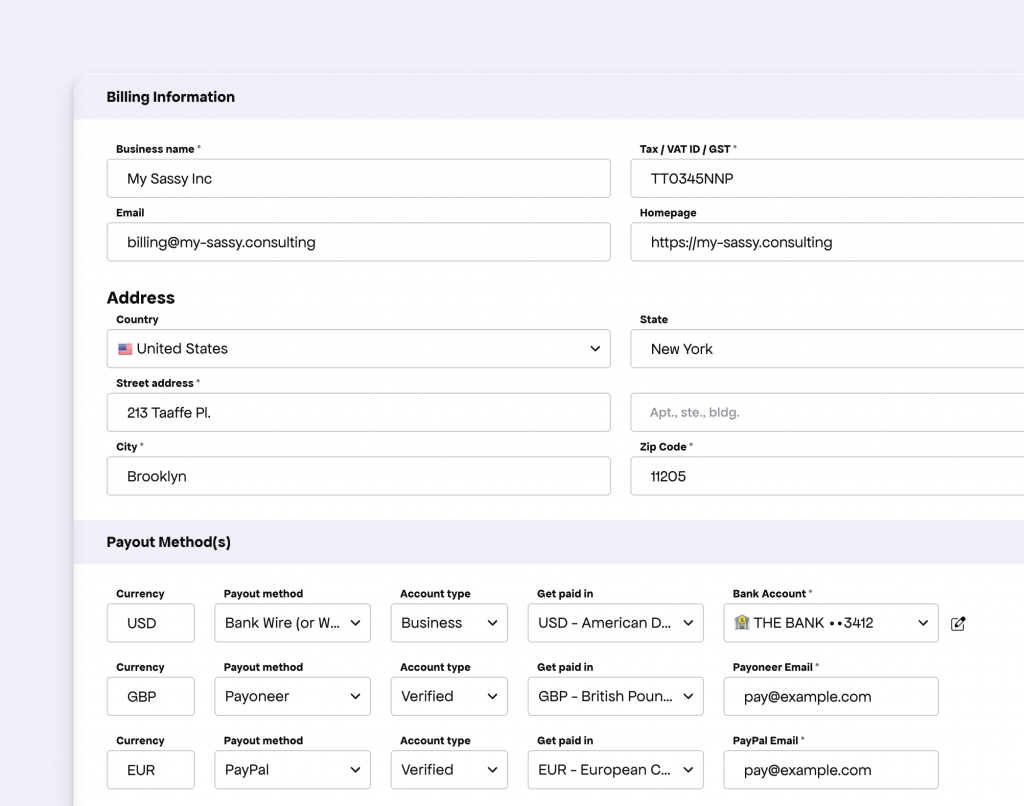Image resolution: width=1024 pixels, height=806 pixels.
Task: Select the Payoneer Email field showing pay@example.com
Action: click(x=830, y=696)
